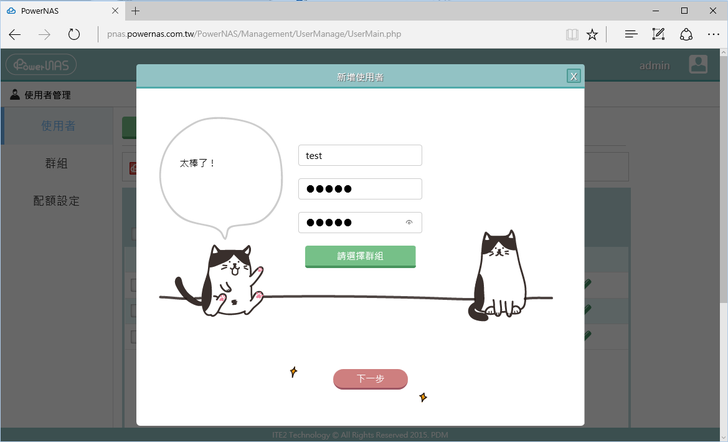The image size is (728, 442).
Task: Click the first password field
Action: point(360,189)
